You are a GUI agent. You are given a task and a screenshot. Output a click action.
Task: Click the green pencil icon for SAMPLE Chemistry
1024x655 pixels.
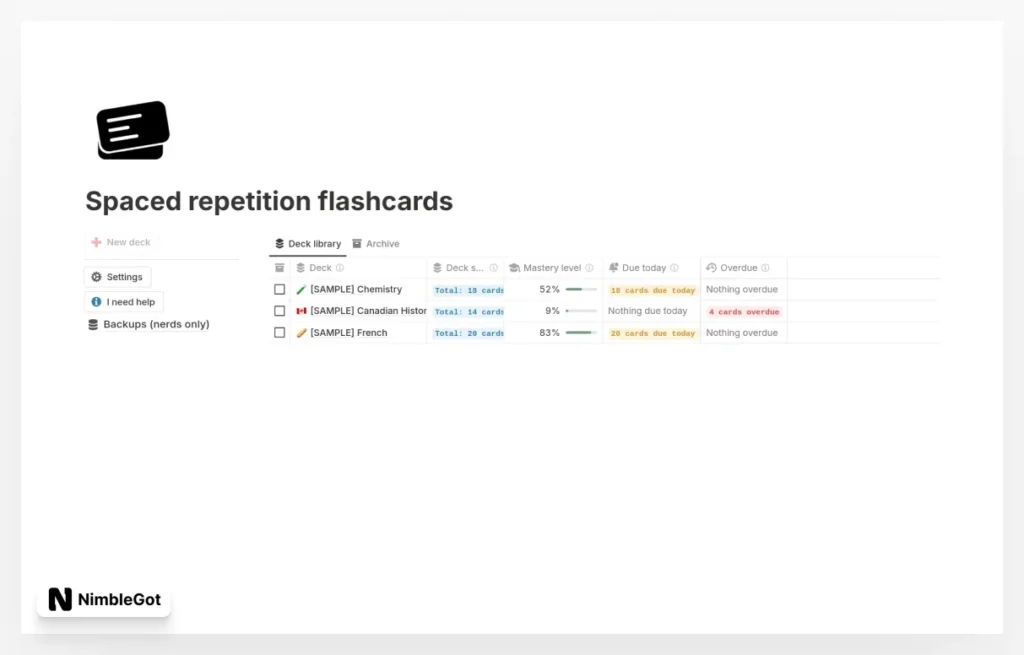click(x=300, y=289)
